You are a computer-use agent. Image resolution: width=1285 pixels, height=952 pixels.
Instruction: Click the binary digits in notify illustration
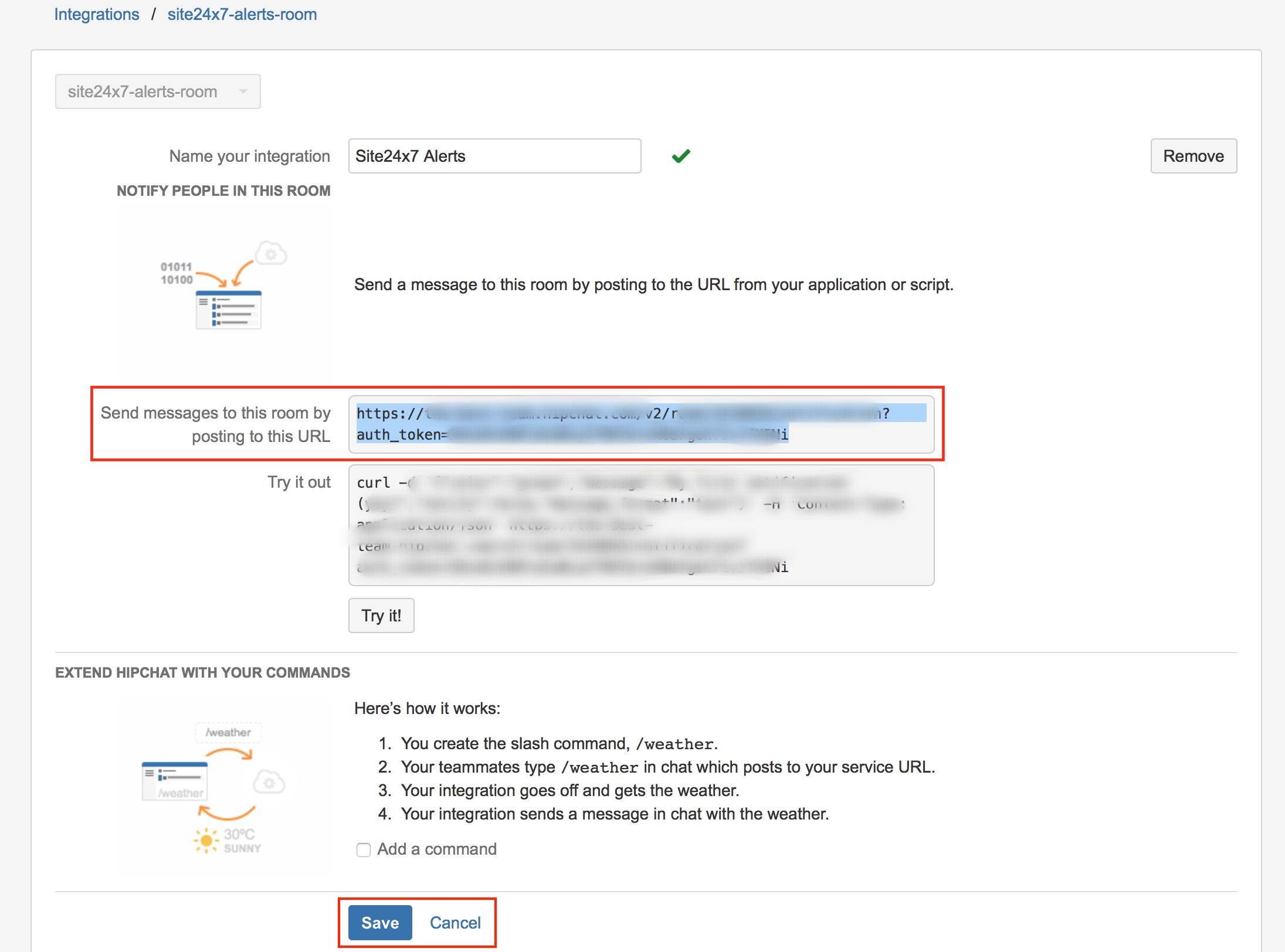tap(177, 273)
